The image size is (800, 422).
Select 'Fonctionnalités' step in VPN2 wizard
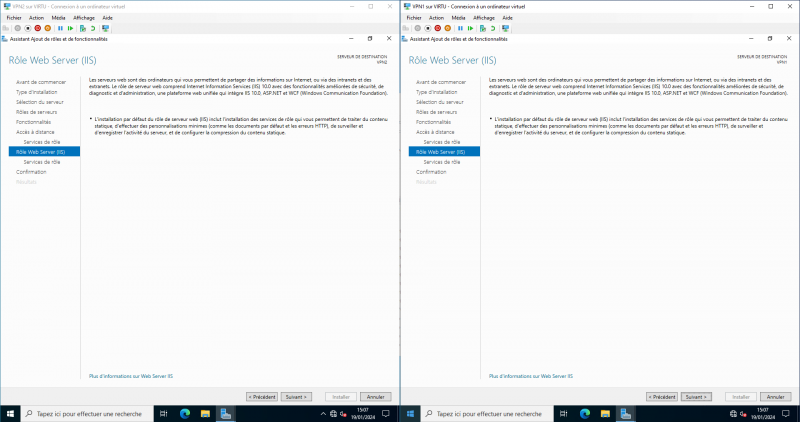pos(34,122)
